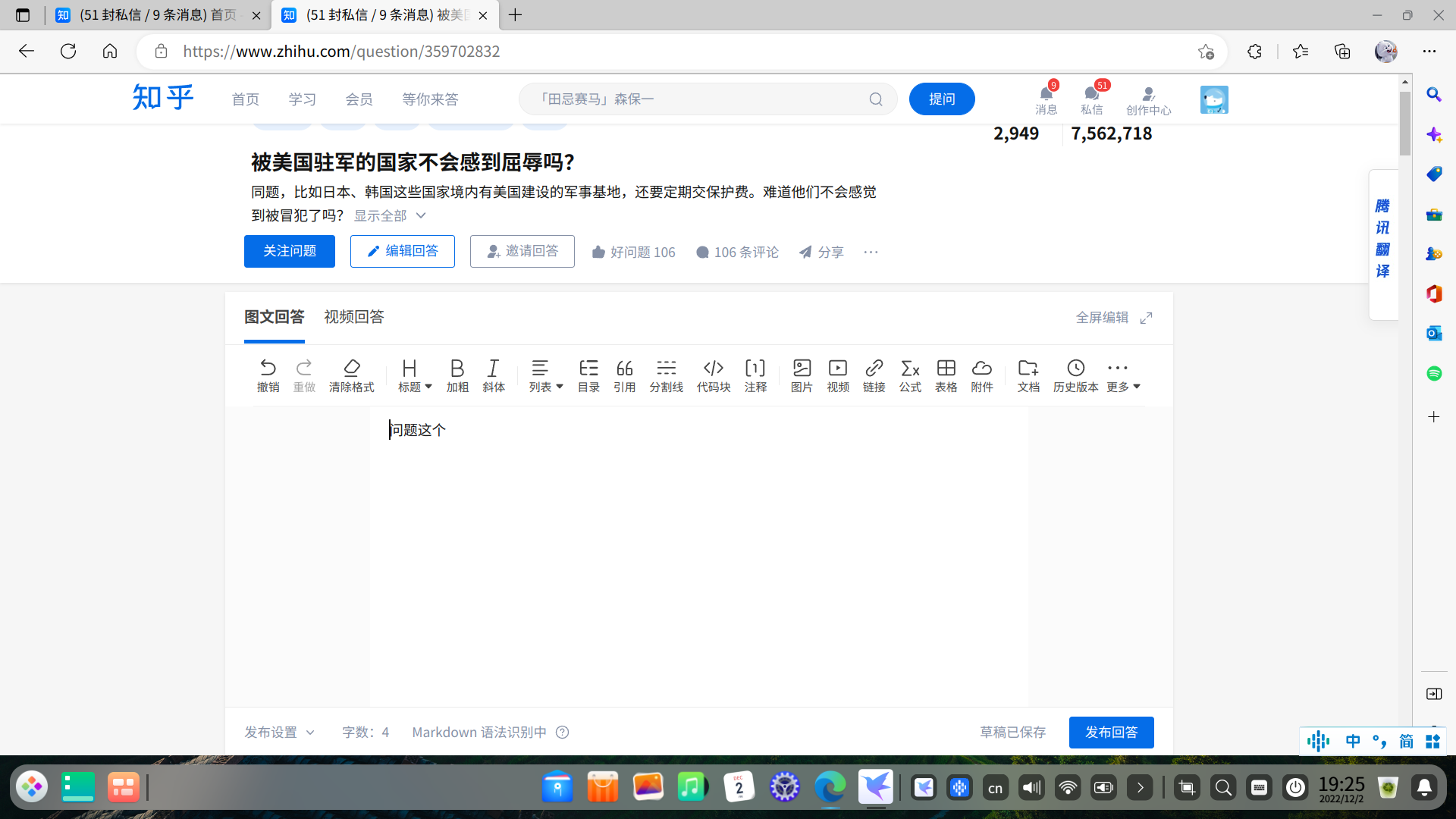Open the 发布设置 publish settings dropdown

coord(279,732)
